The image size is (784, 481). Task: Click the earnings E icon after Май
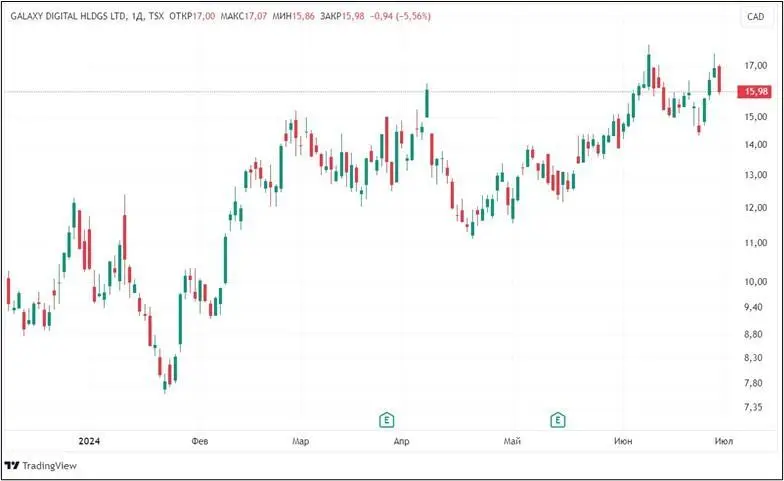tap(558, 419)
